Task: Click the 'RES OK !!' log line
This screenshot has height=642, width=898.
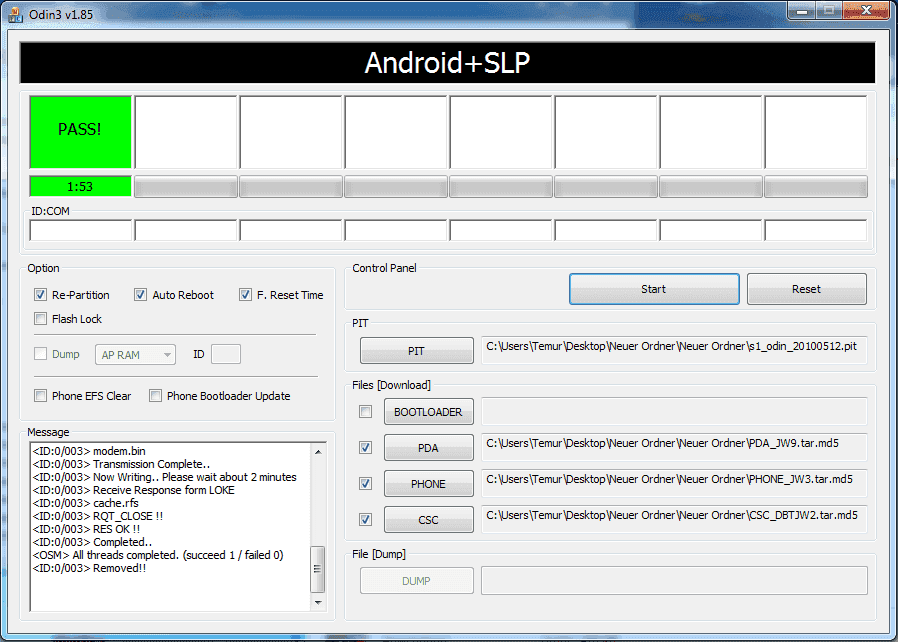Action: 86,529
